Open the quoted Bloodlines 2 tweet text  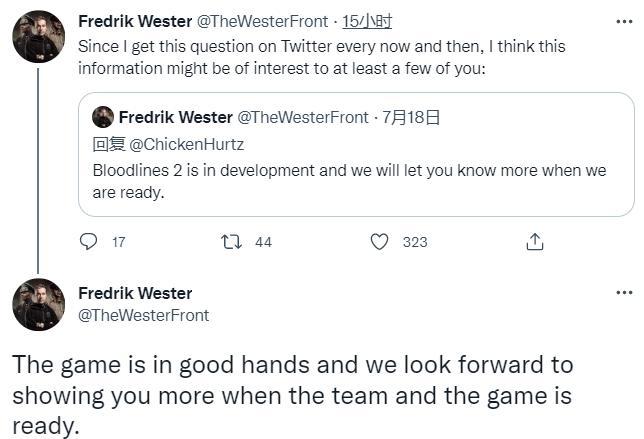349,180
